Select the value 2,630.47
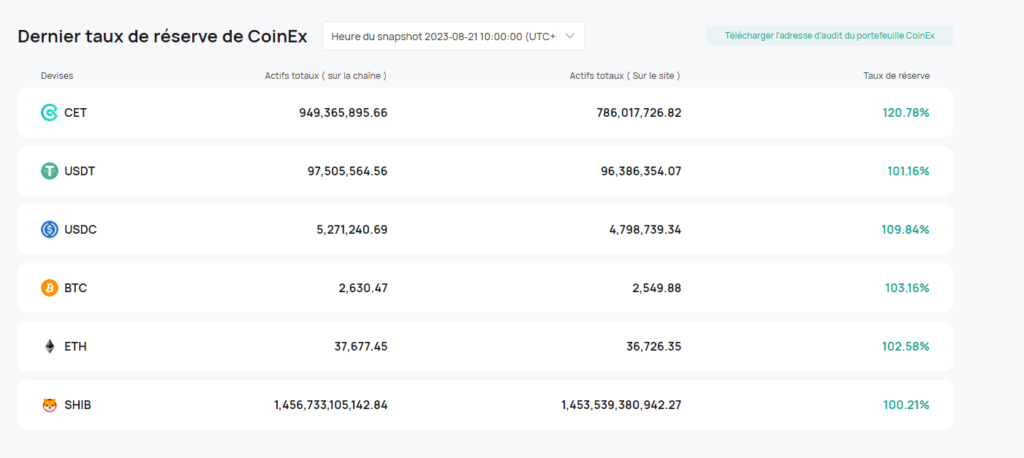The image size is (1024, 458). (363, 287)
